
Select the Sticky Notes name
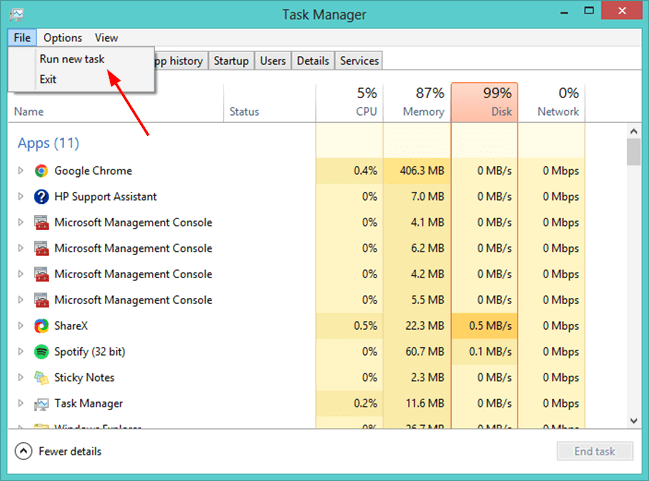coord(84,378)
